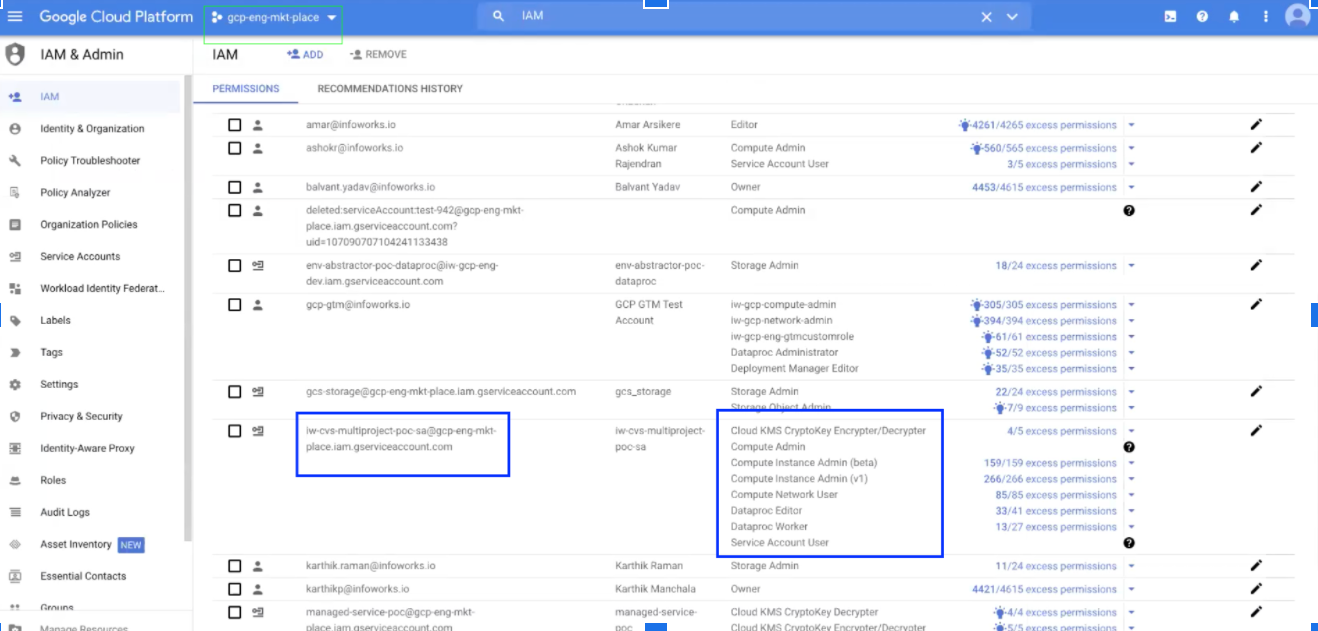Image resolution: width=1318 pixels, height=631 pixels.
Task: Tick checkbox for env-abstractor-poc-dataproc account
Action: pyautogui.click(x=234, y=266)
